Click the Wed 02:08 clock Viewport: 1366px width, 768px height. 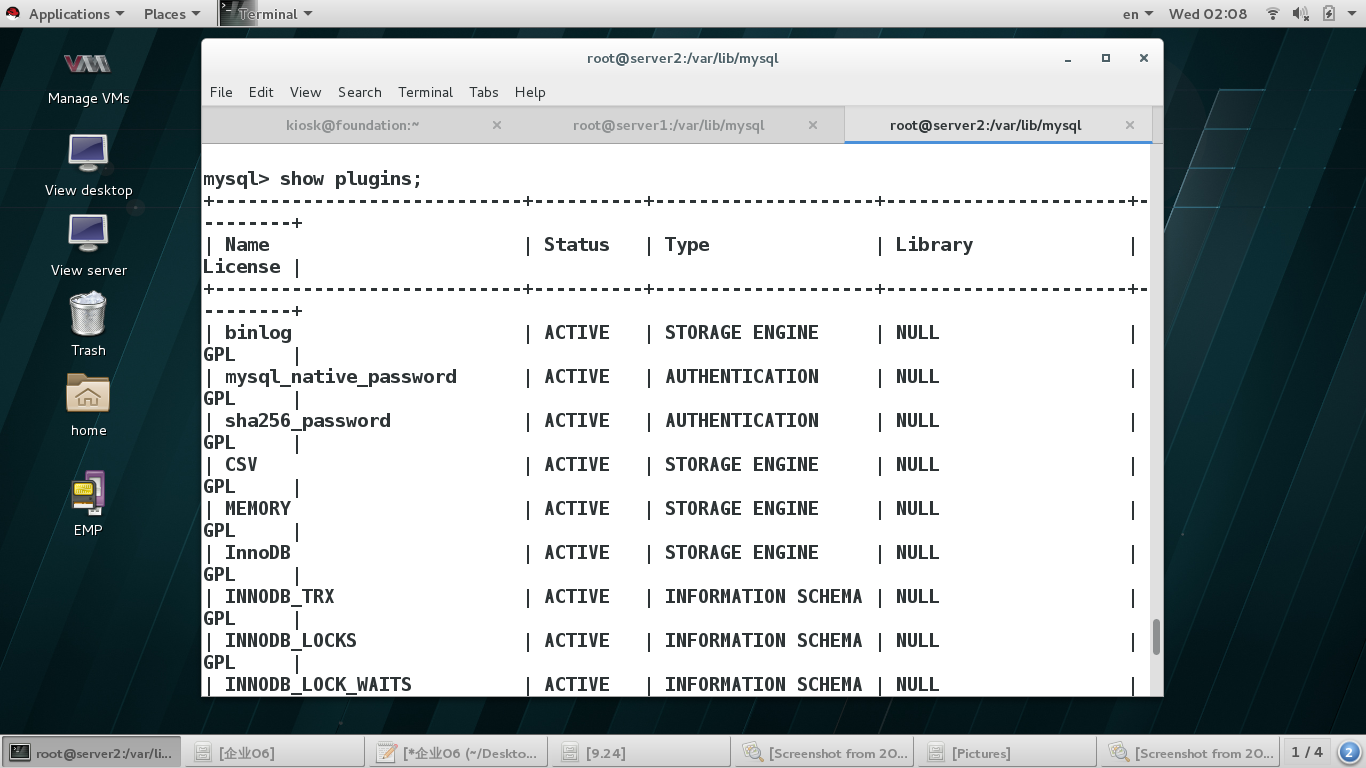[x=1208, y=14]
